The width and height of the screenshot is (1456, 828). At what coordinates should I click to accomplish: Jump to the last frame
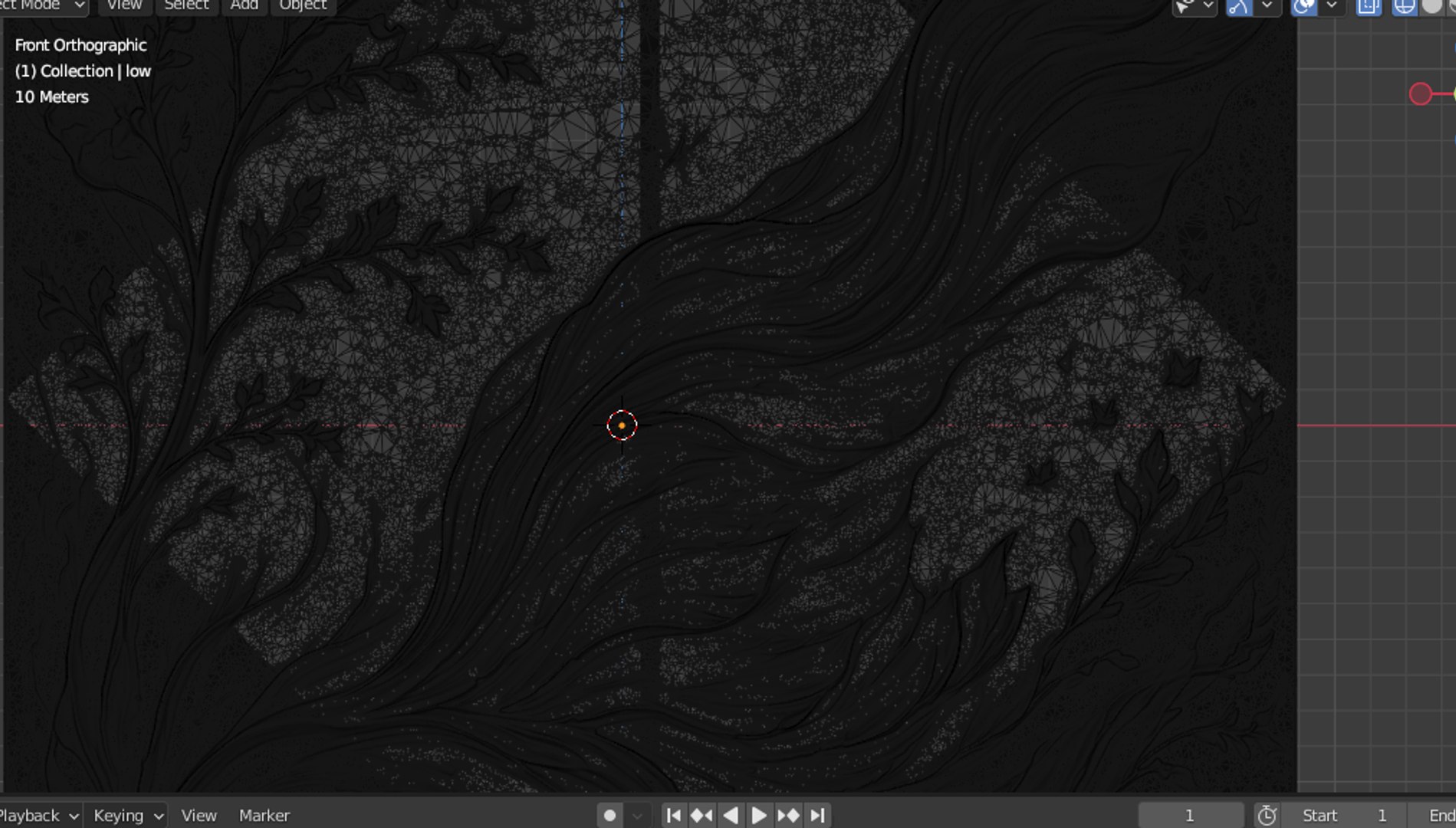[817, 815]
